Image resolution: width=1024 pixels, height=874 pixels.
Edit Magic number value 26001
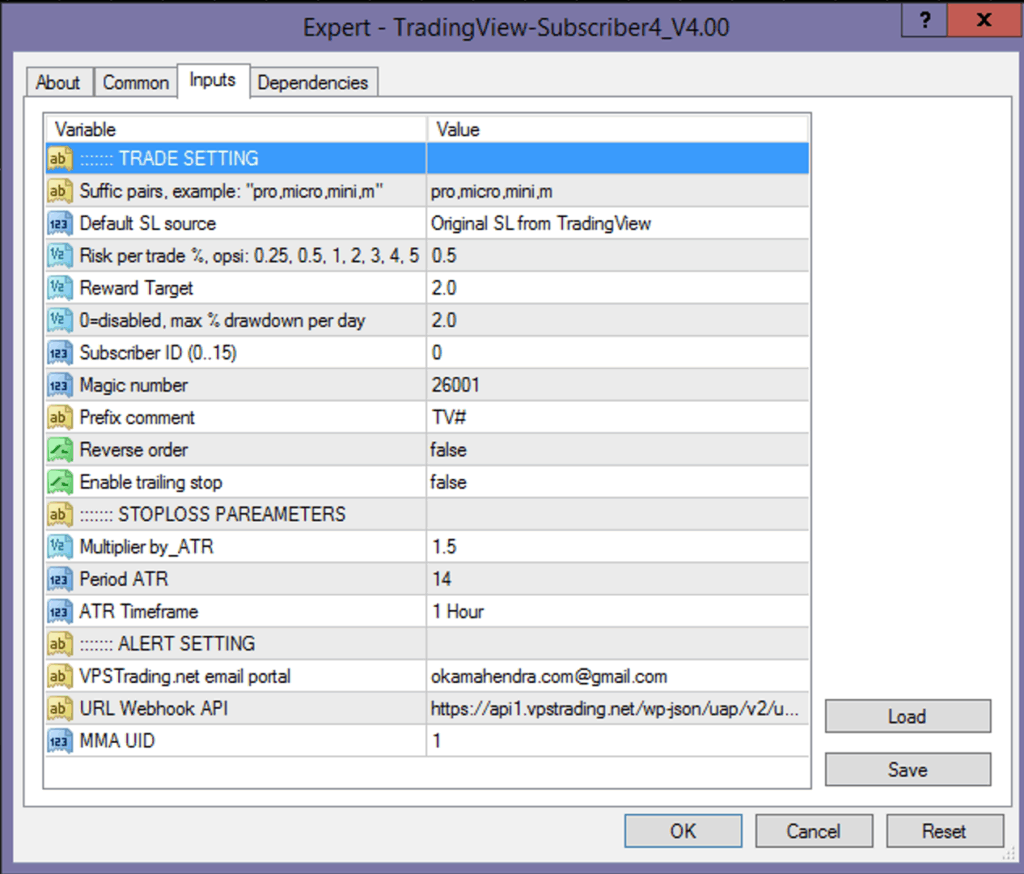click(x=618, y=385)
